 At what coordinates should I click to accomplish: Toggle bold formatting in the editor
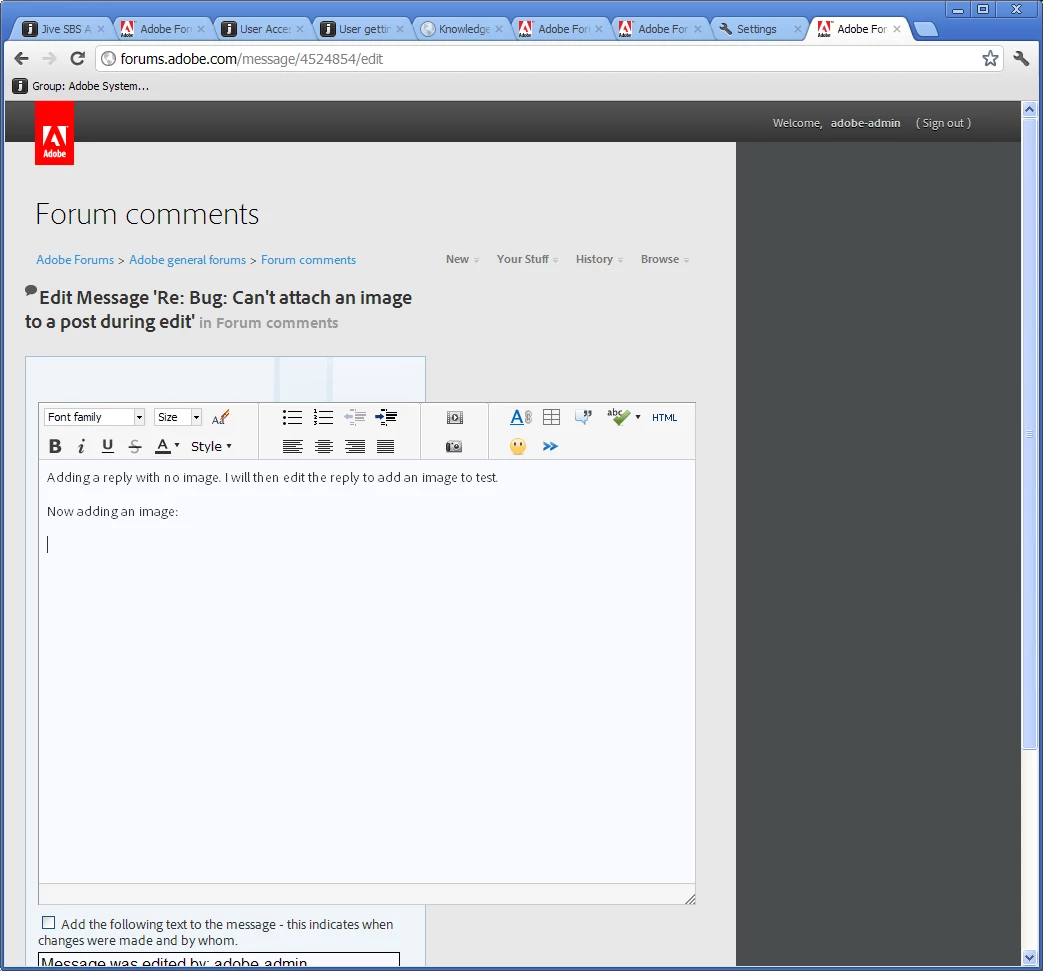point(55,446)
